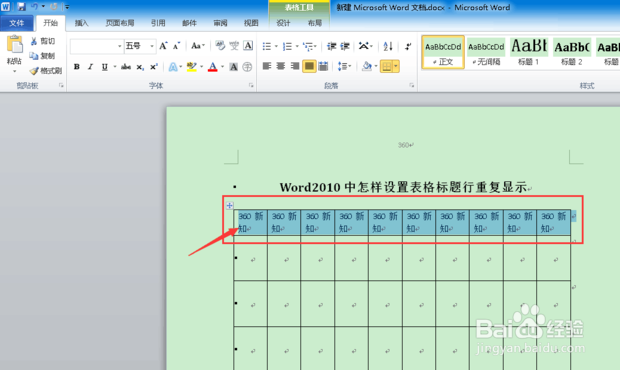Toggle Italic formatting
This screenshot has height=370, width=620.
[91, 67]
